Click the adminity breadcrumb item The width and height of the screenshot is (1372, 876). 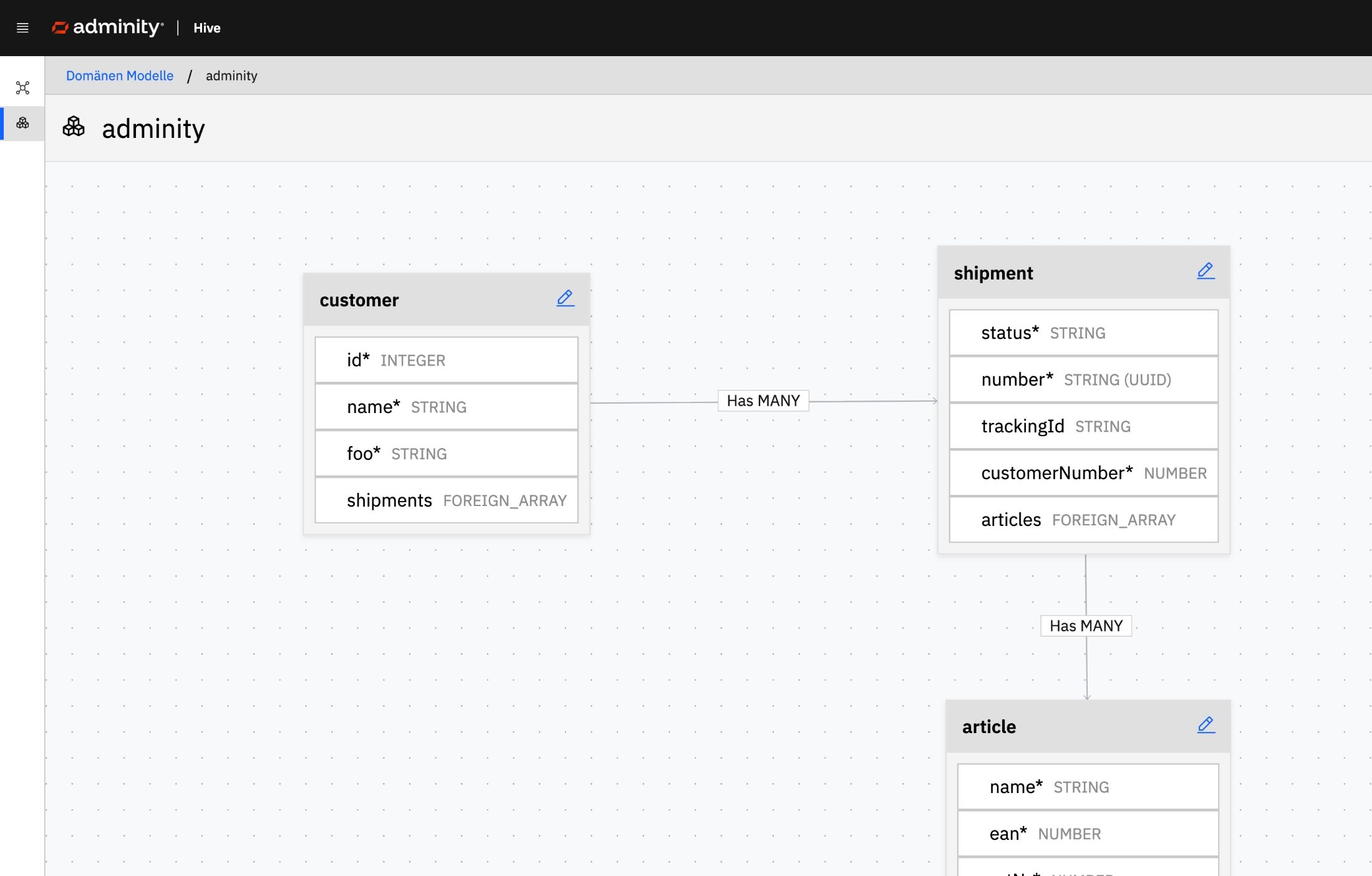231,75
